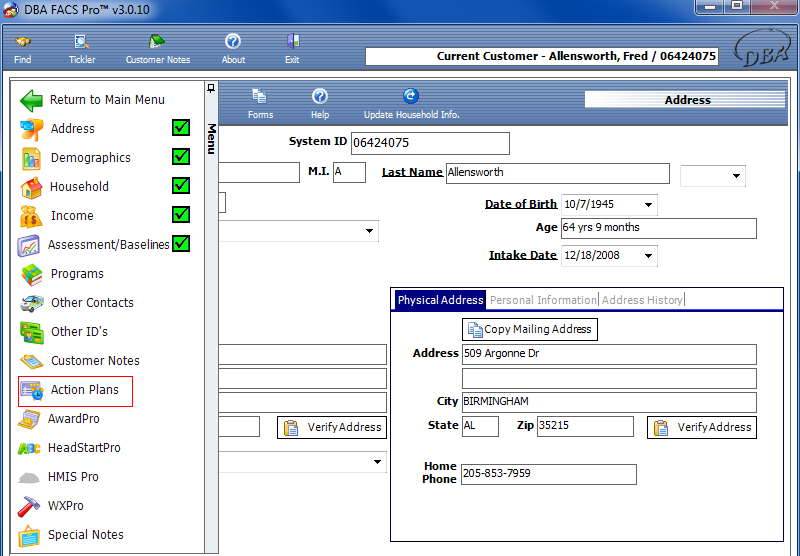Click the About icon
This screenshot has height=556, width=800.
233,42
